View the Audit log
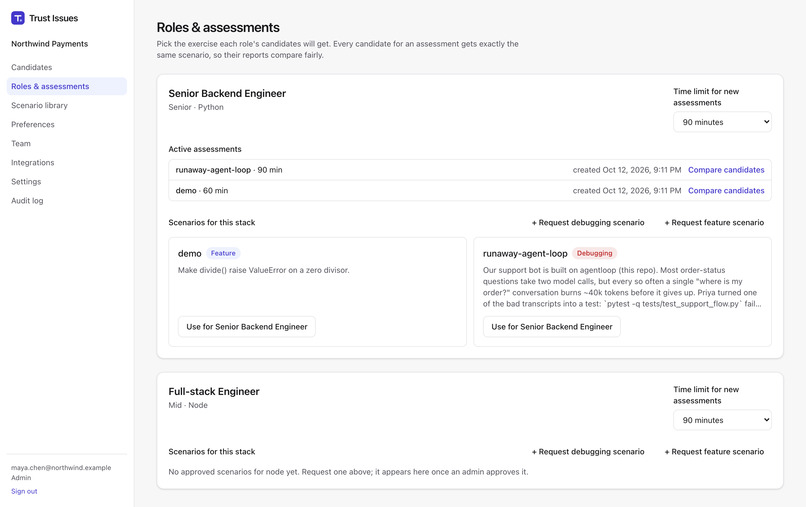The width and height of the screenshot is (806, 507). tap(27, 201)
